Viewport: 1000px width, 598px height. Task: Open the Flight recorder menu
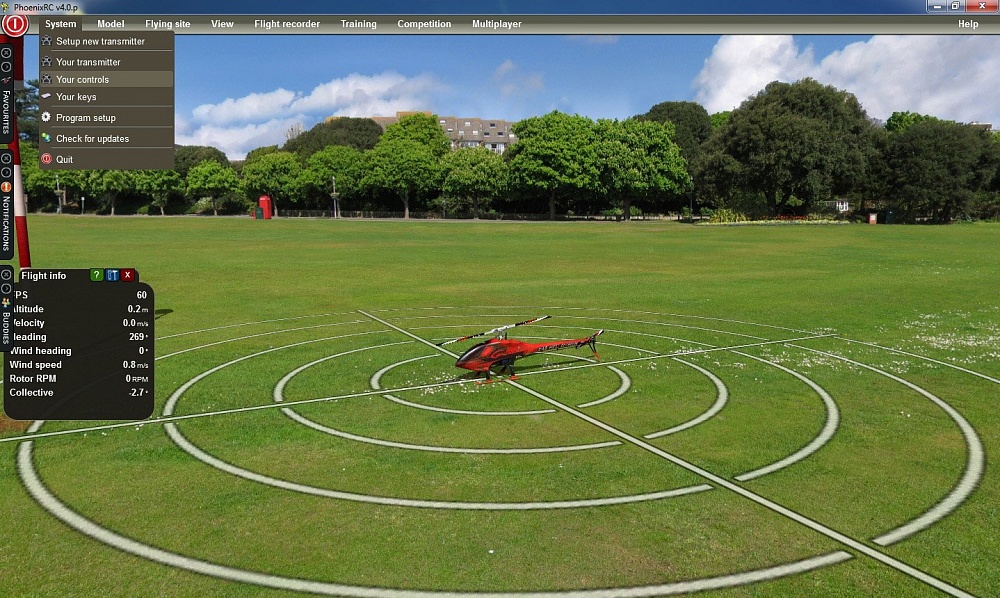(x=287, y=24)
